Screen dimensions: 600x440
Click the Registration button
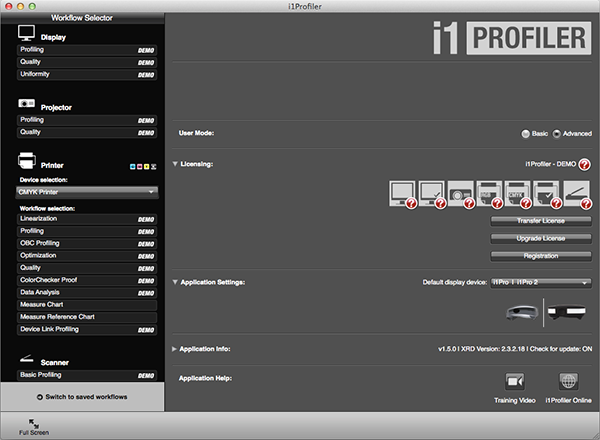(x=541, y=256)
